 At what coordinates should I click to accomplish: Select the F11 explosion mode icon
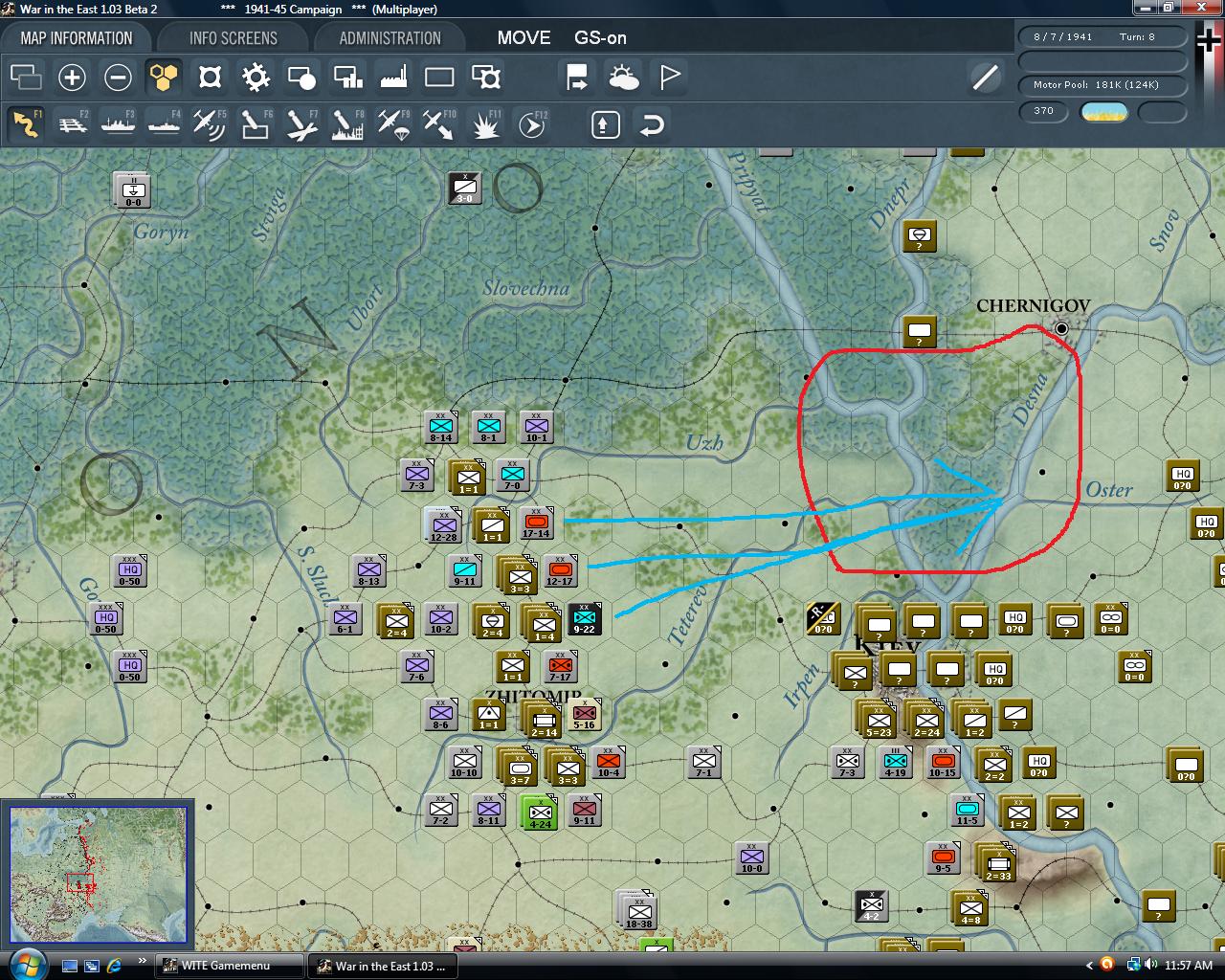click(x=485, y=124)
